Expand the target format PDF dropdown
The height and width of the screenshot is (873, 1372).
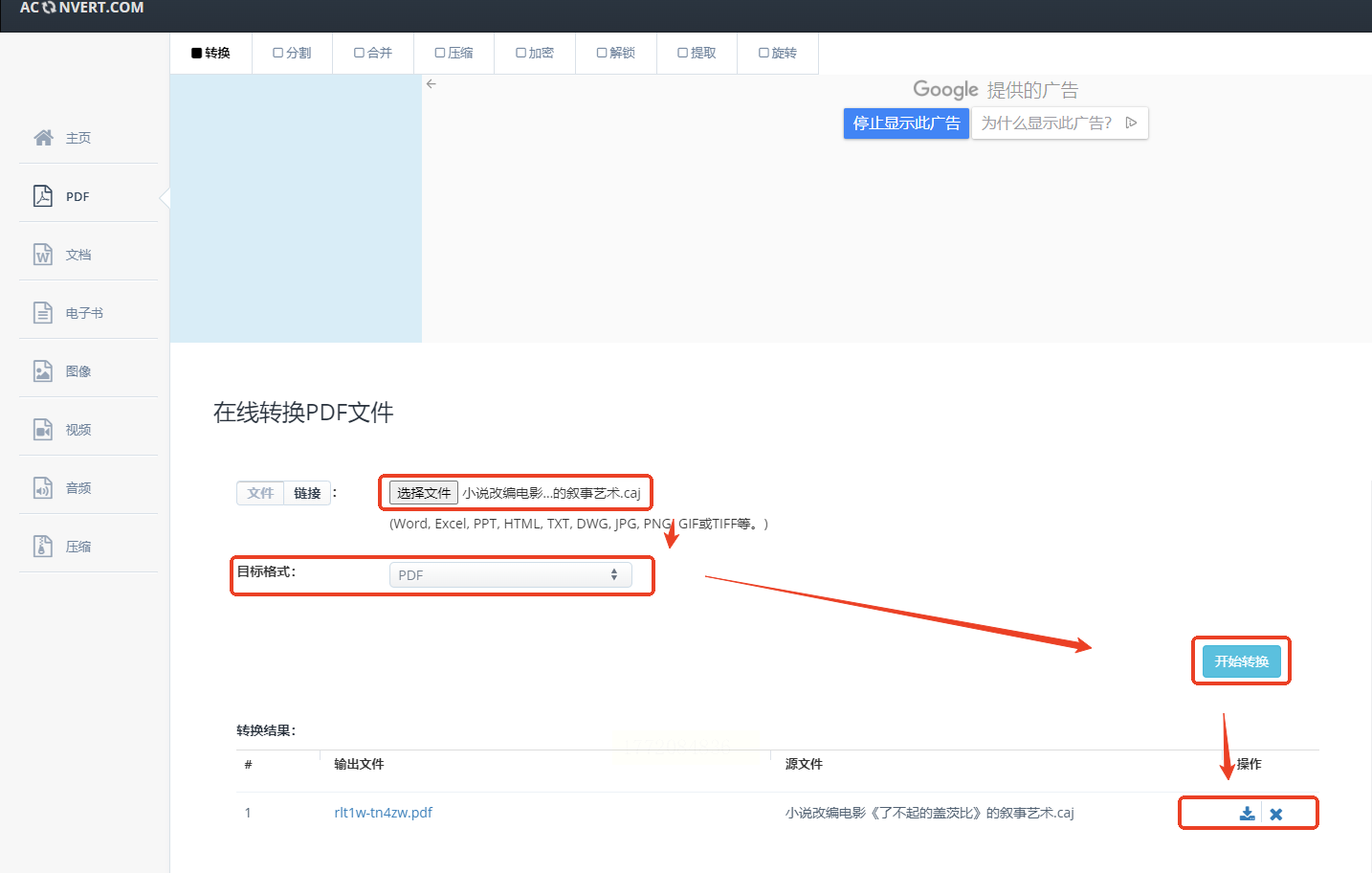pyautogui.click(x=510, y=575)
